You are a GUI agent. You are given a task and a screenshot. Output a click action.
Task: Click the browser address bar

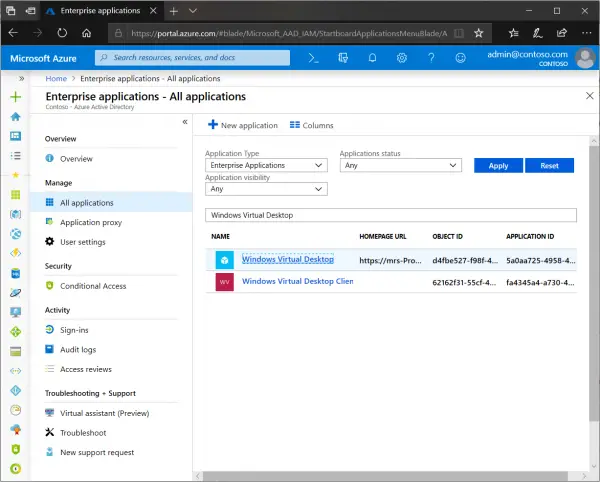point(289,34)
